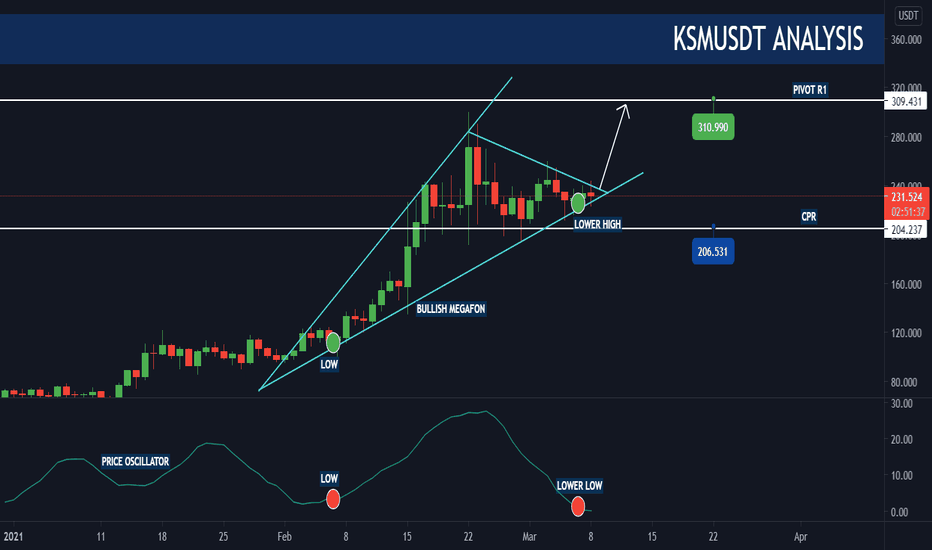The image size is (932, 550).
Task: Click the white arrow pointing toward Pivot R1
Action: coord(613,146)
